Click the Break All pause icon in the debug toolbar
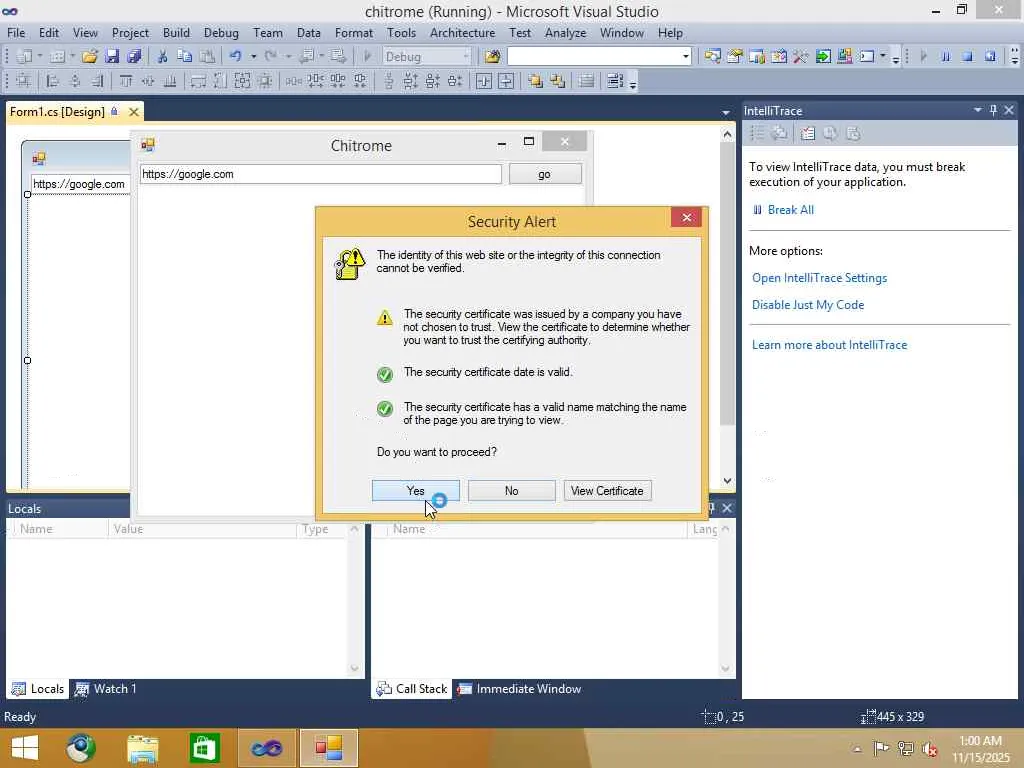Image resolution: width=1024 pixels, height=768 pixels. point(945,57)
